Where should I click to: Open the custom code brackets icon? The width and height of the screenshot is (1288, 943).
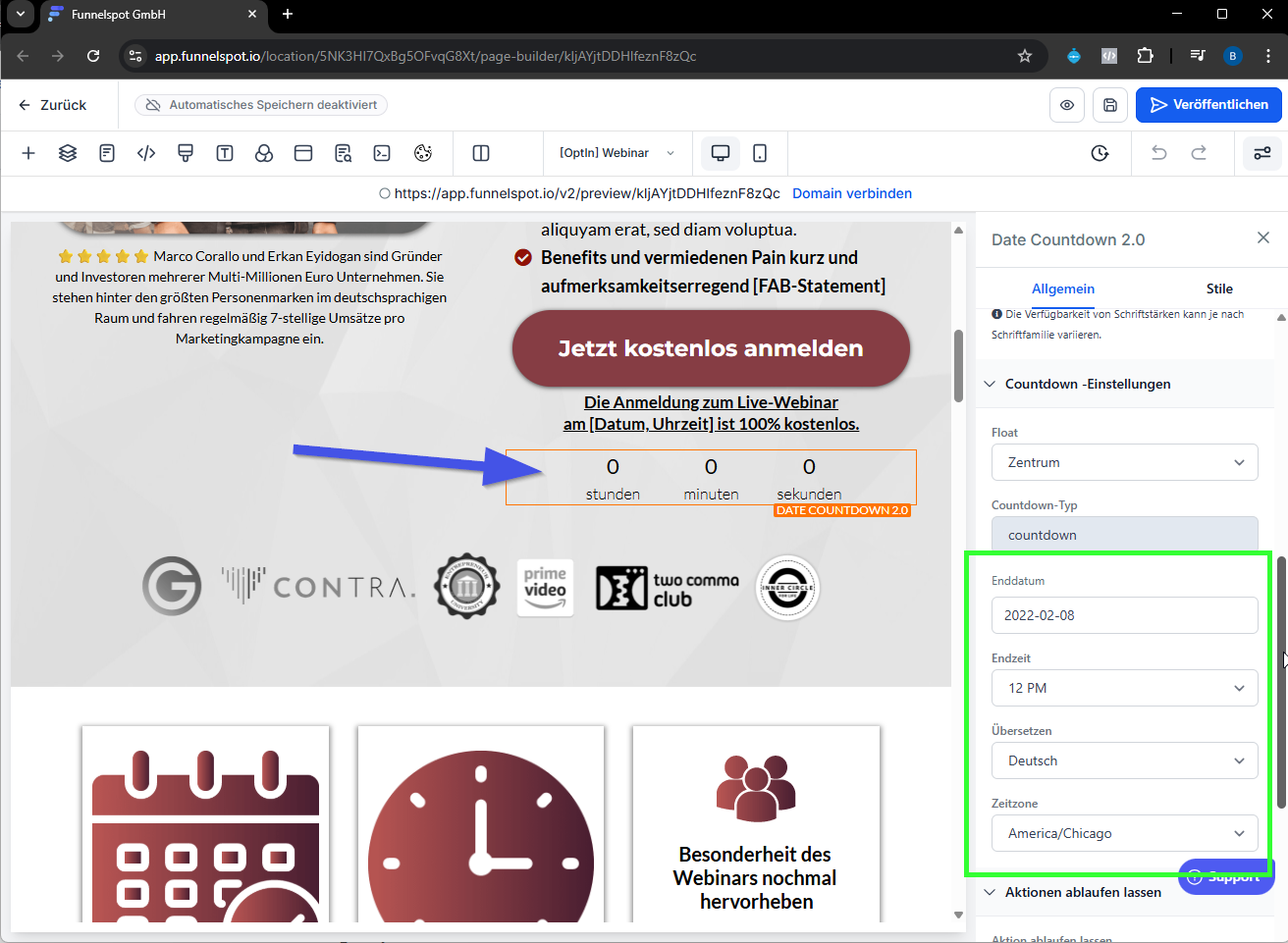[x=146, y=153]
